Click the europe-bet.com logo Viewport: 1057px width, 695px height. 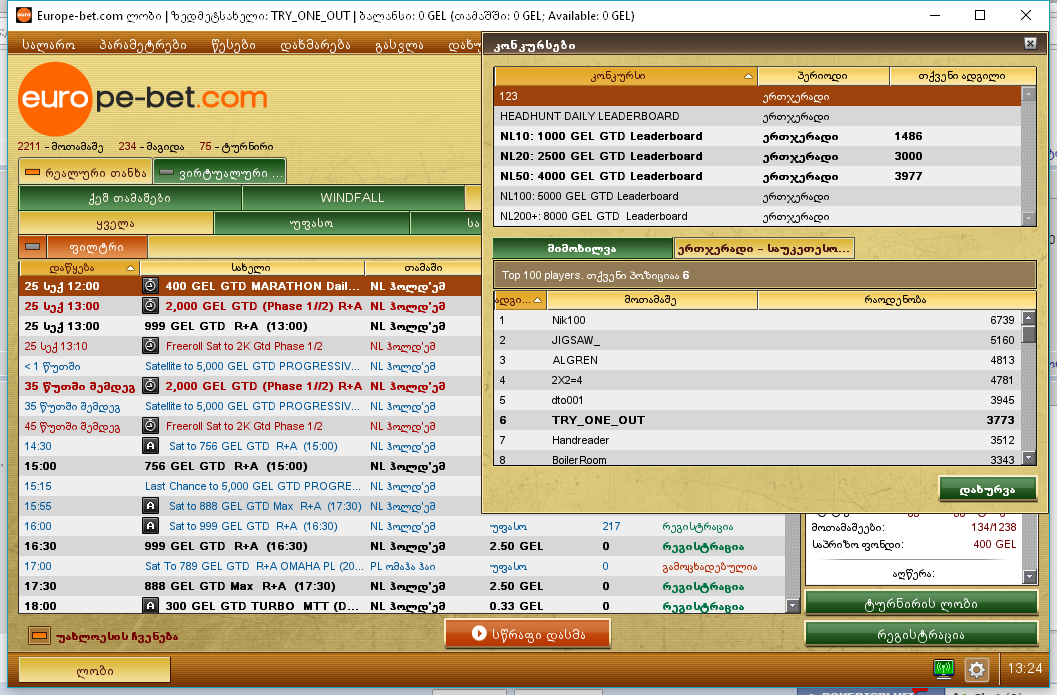tap(143, 98)
